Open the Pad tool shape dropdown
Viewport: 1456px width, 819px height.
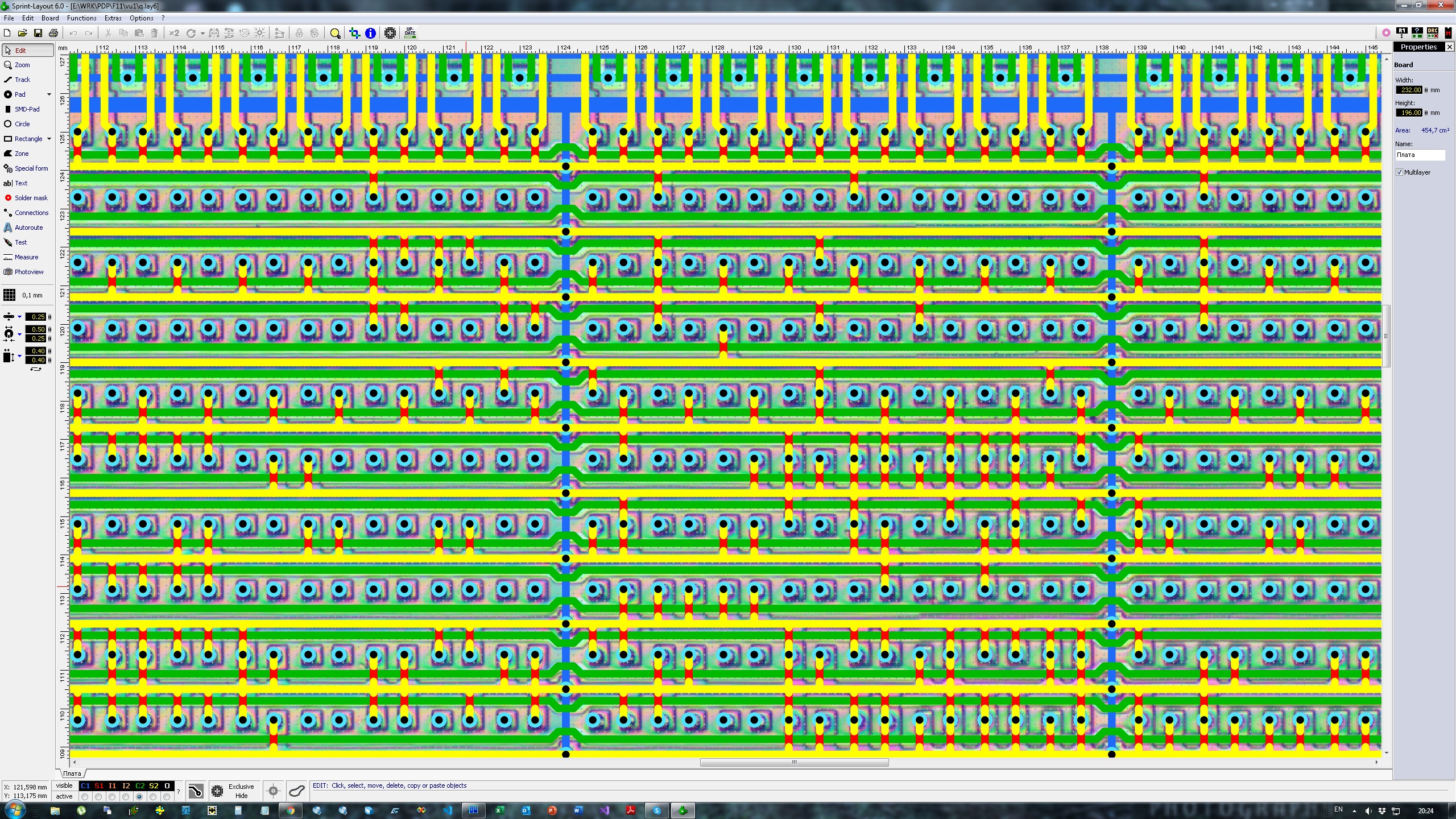(x=49, y=94)
